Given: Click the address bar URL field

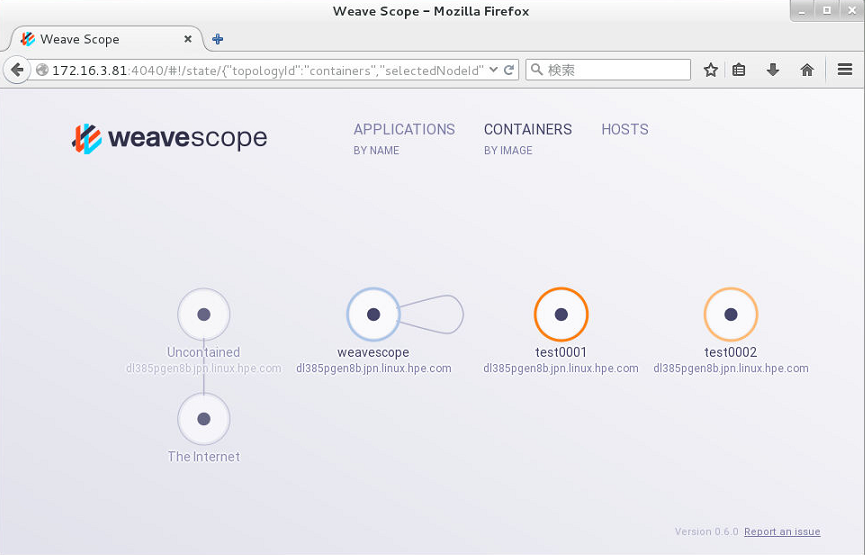Looking at the screenshot, I should tap(268, 70).
